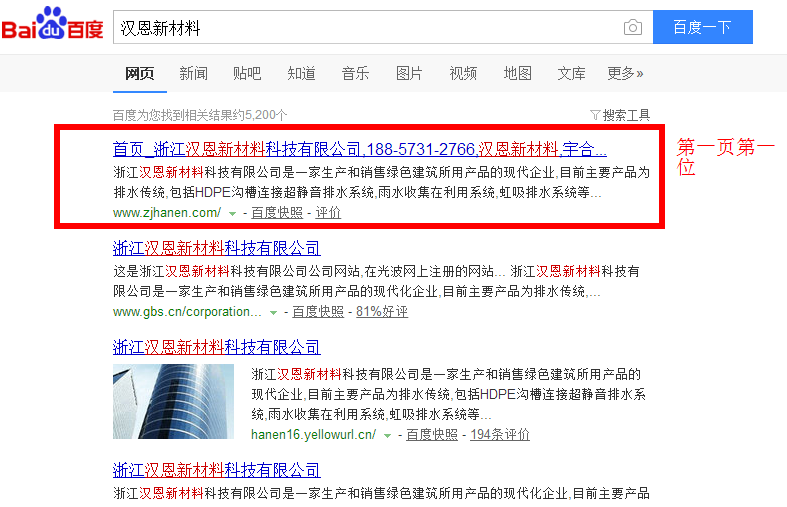Click the www.zjhanen.com/ URL

[167, 212]
